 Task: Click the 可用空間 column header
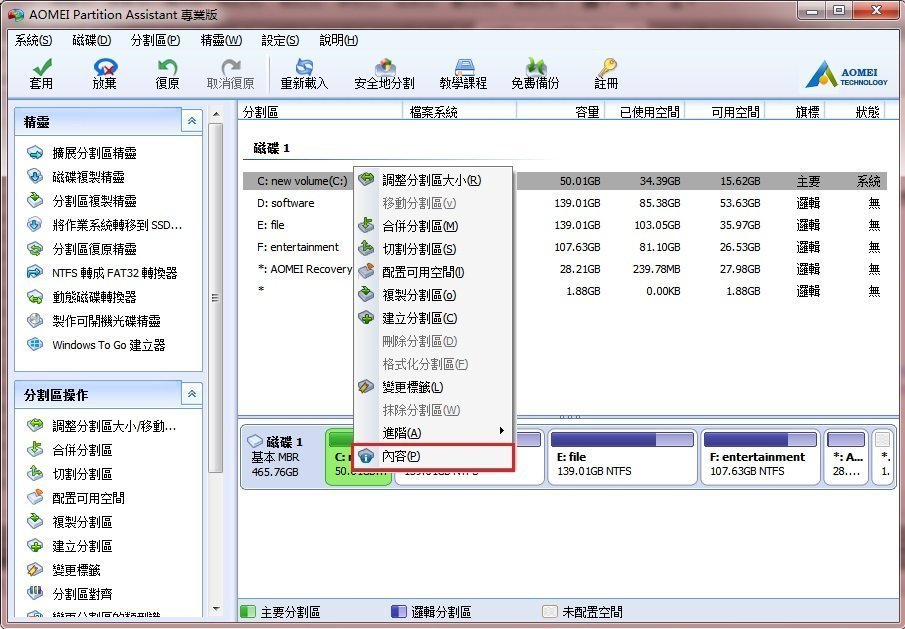coord(725,111)
